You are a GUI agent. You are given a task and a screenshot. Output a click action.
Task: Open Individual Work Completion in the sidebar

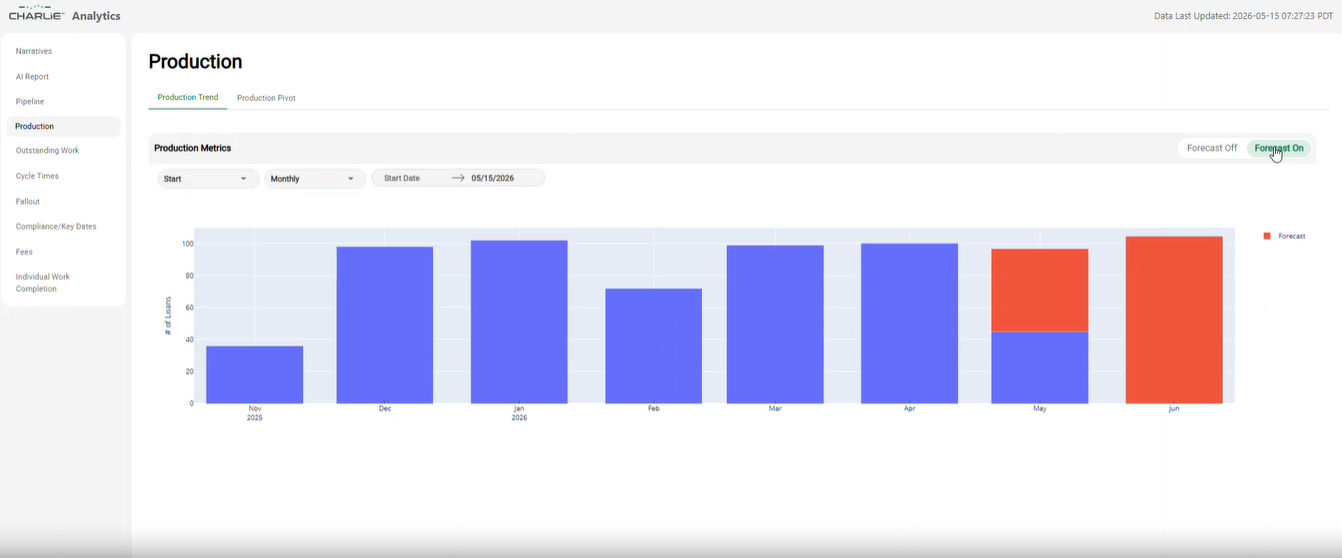(x=43, y=283)
